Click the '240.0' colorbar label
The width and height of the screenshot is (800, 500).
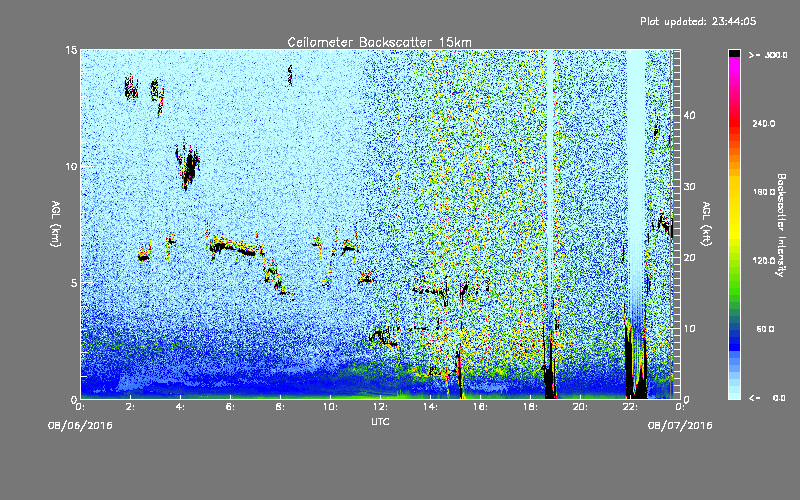pos(764,124)
